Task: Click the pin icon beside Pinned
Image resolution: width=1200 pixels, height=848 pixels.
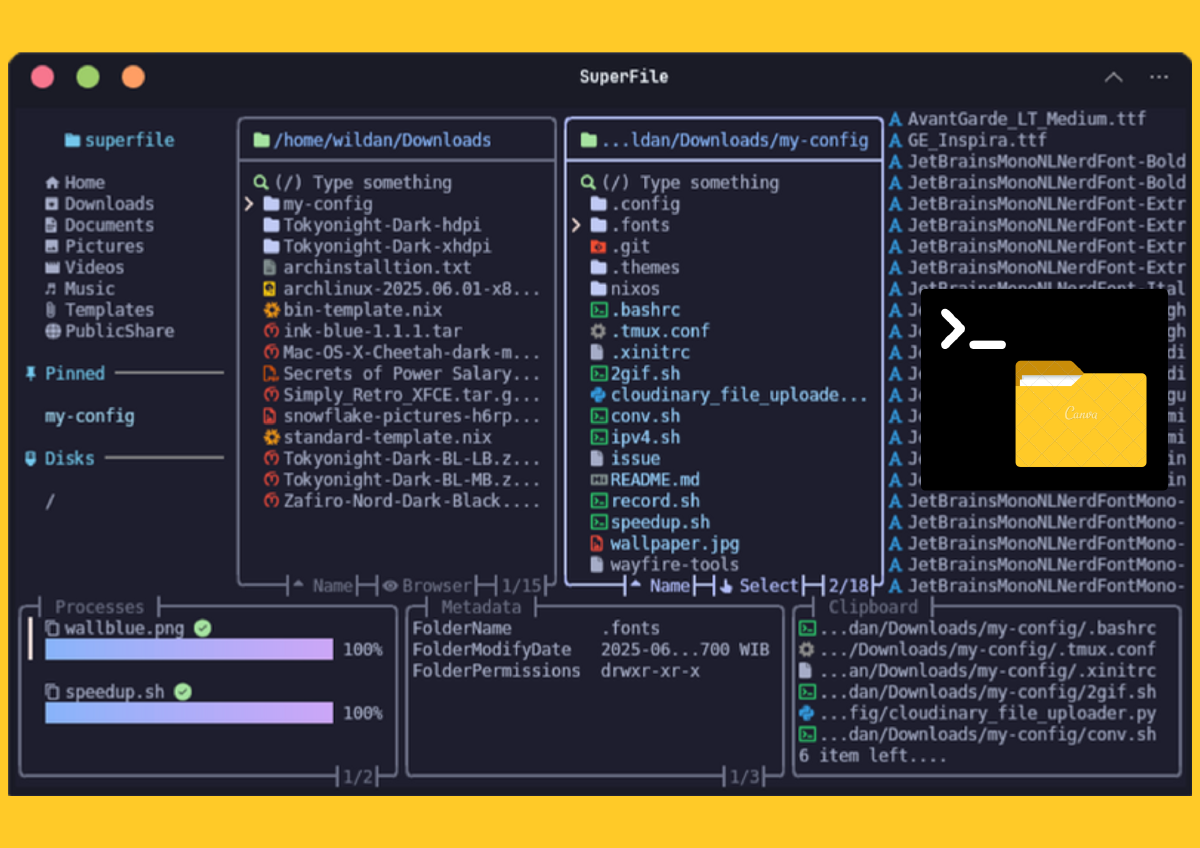Action: coord(30,373)
